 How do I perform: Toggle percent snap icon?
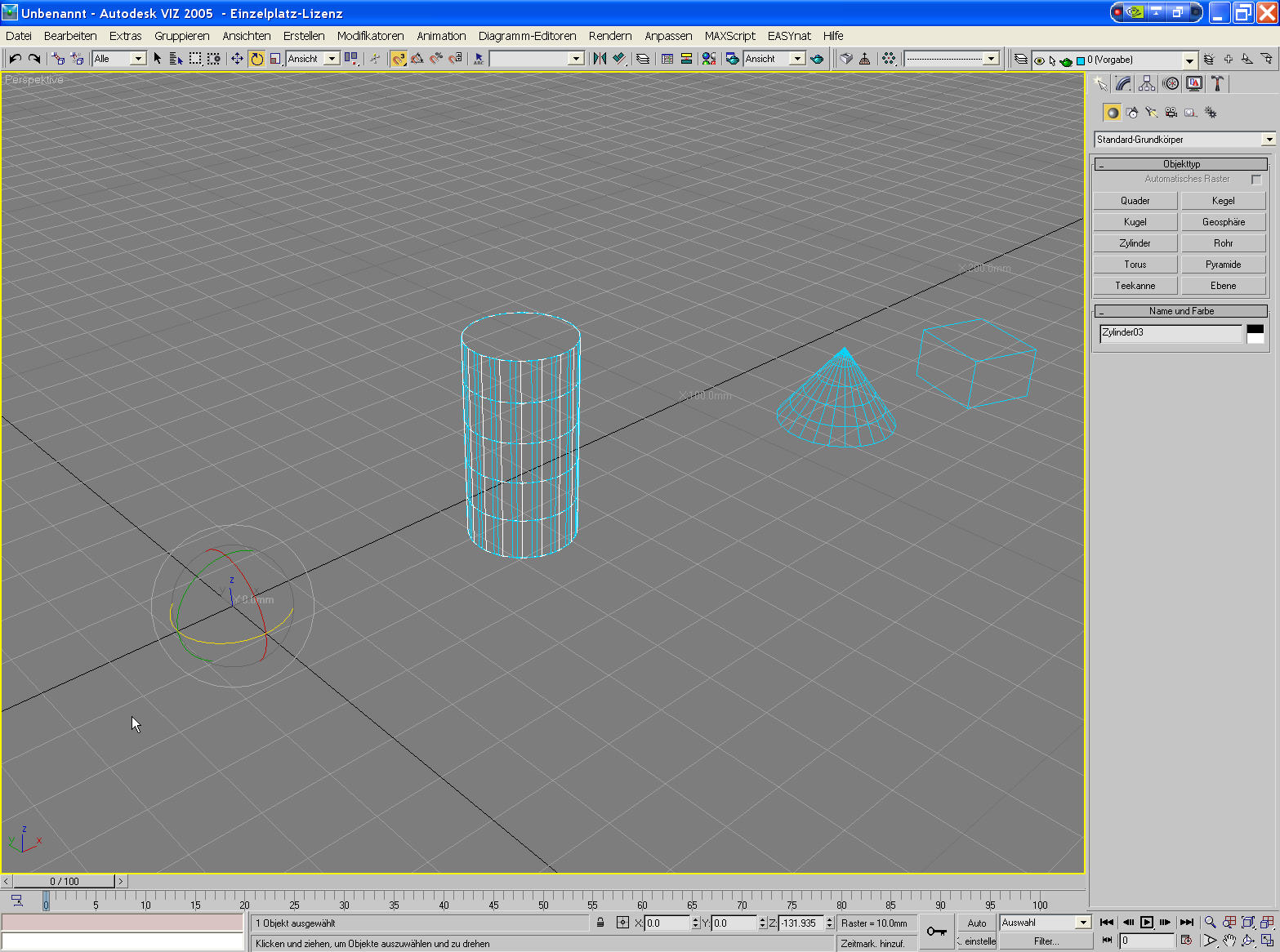click(x=436, y=59)
